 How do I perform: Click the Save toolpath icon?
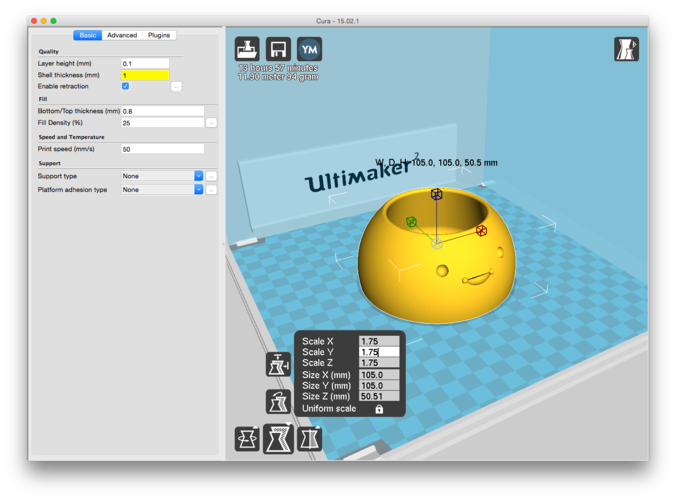(x=278, y=49)
